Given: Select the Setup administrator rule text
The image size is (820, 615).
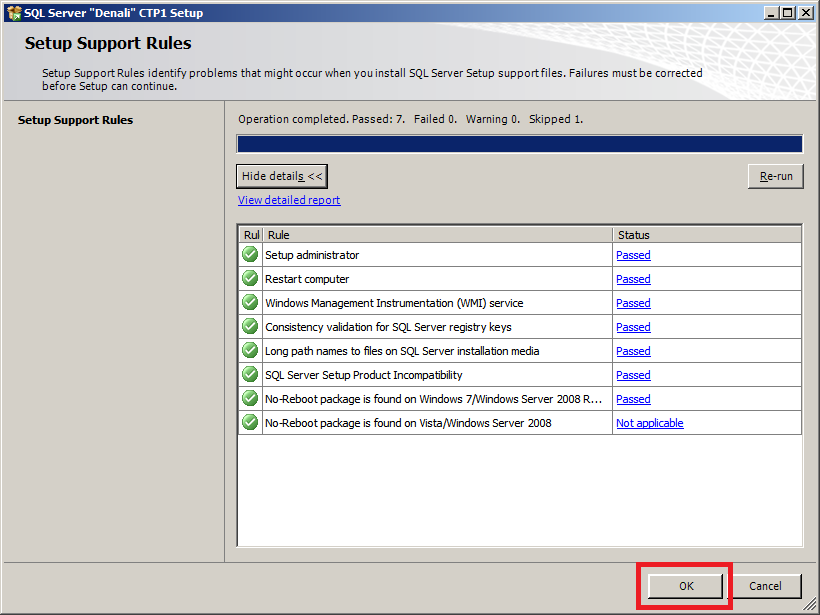Looking at the screenshot, I should coord(312,255).
